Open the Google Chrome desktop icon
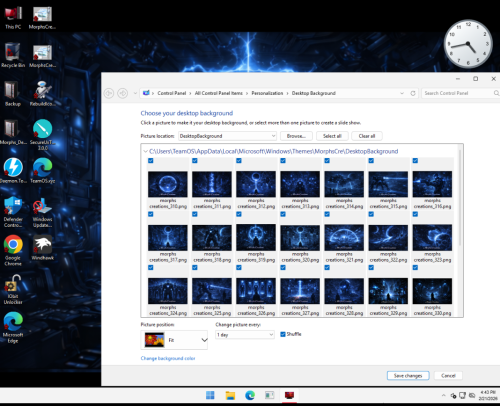Viewport: 500px width, 406px height. tap(13, 250)
